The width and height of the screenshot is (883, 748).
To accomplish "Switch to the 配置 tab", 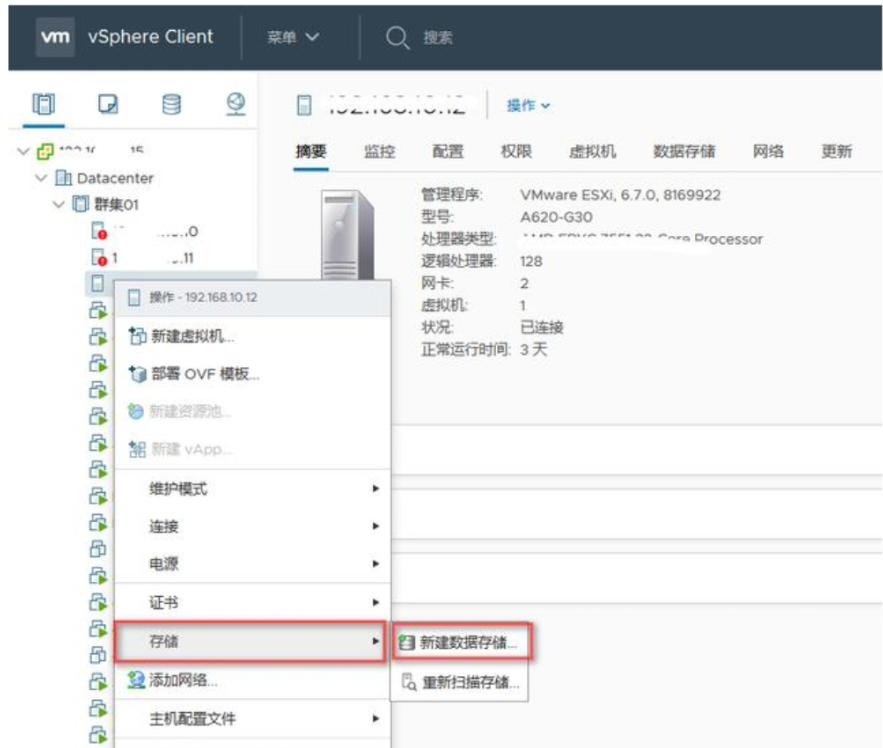I will click(x=448, y=151).
